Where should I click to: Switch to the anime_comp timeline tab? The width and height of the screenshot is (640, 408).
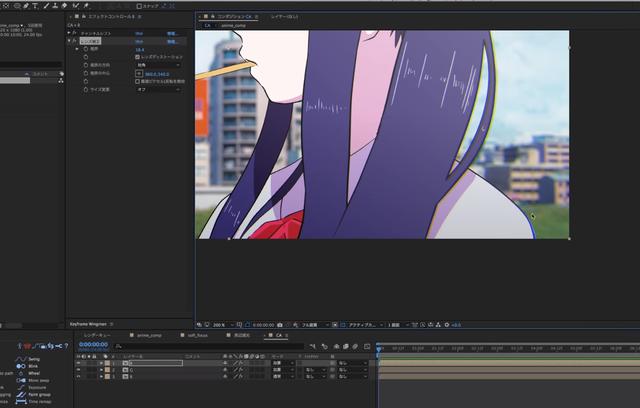(149, 335)
